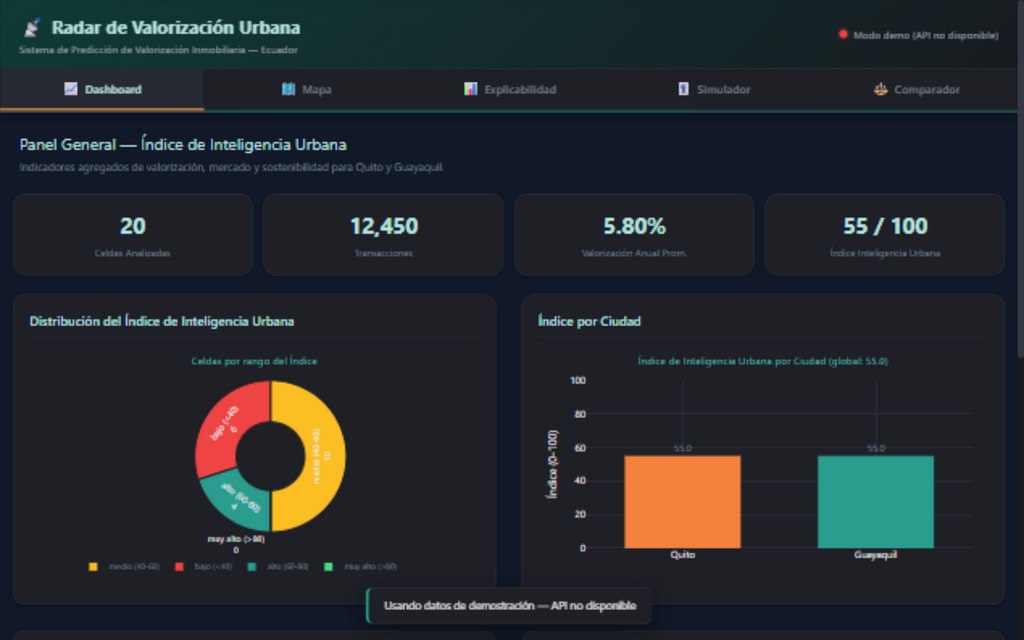Screen dimensions: 1024x640
Task: Click the 20 Celdas Analizadas card
Action: tap(133, 234)
